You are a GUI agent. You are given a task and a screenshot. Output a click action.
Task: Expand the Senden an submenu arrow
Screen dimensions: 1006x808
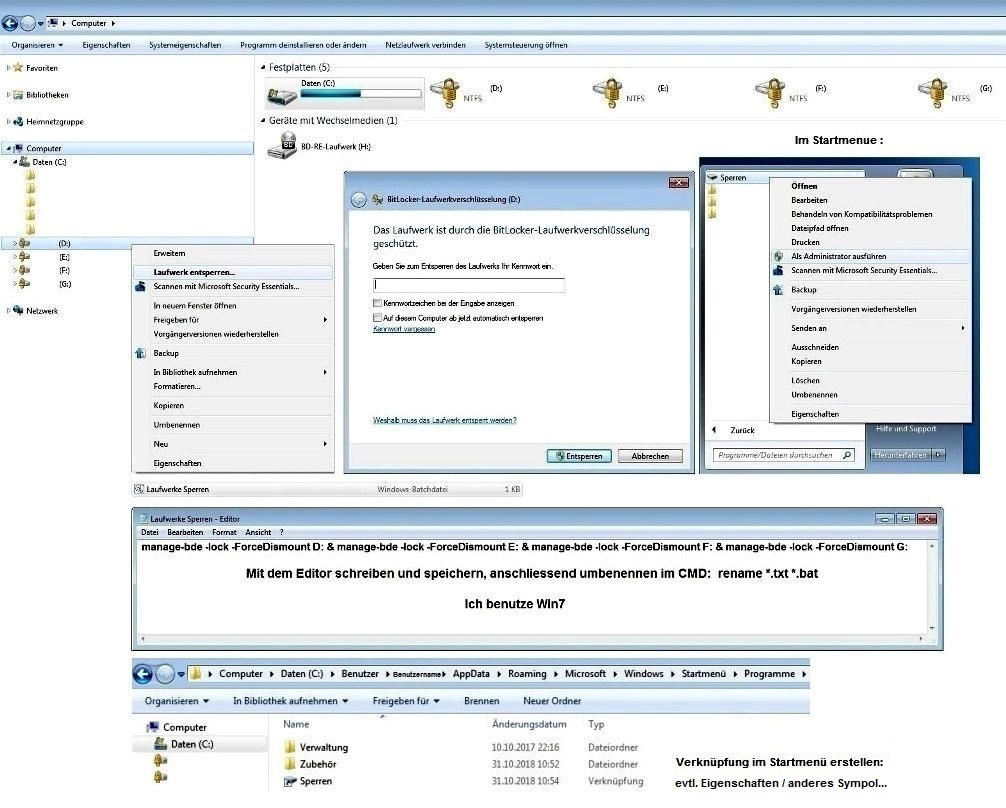[x=962, y=328]
